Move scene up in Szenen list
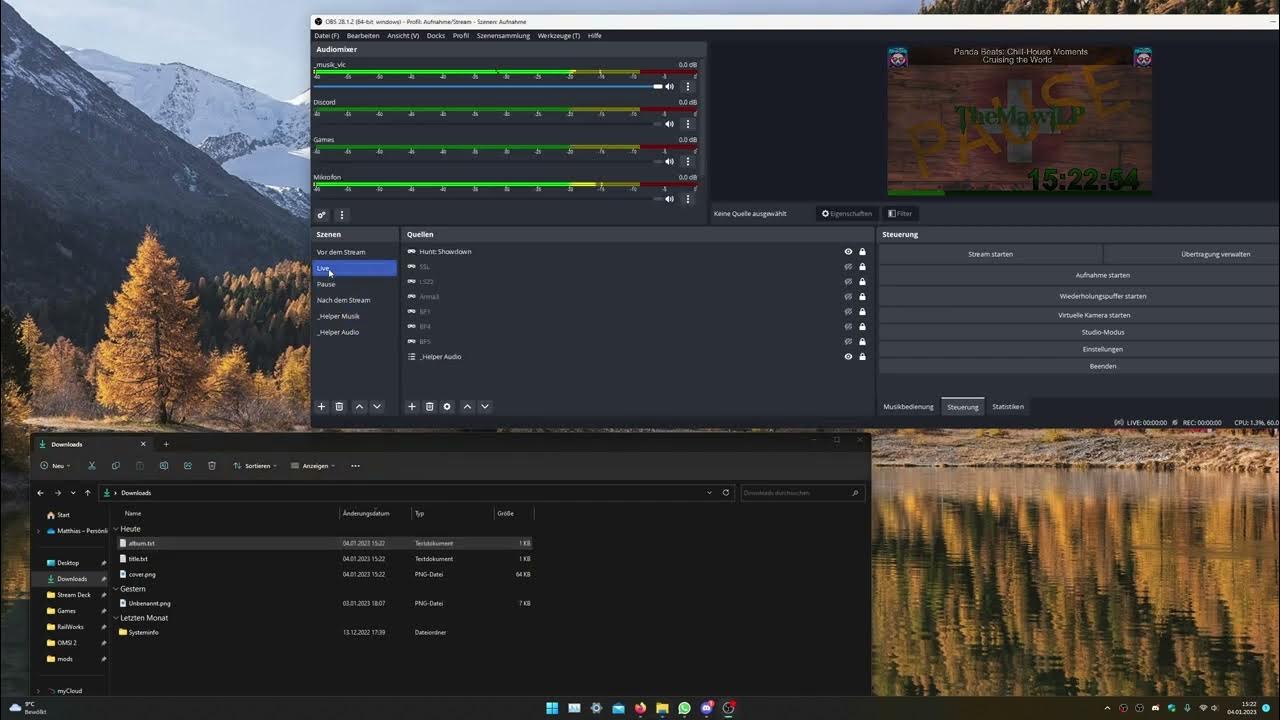The image size is (1280, 720). click(x=359, y=407)
